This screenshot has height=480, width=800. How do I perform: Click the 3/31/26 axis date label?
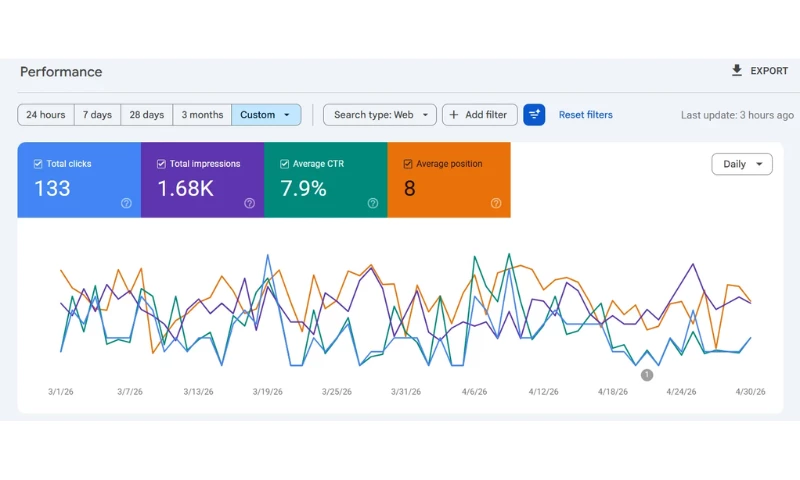click(x=406, y=392)
